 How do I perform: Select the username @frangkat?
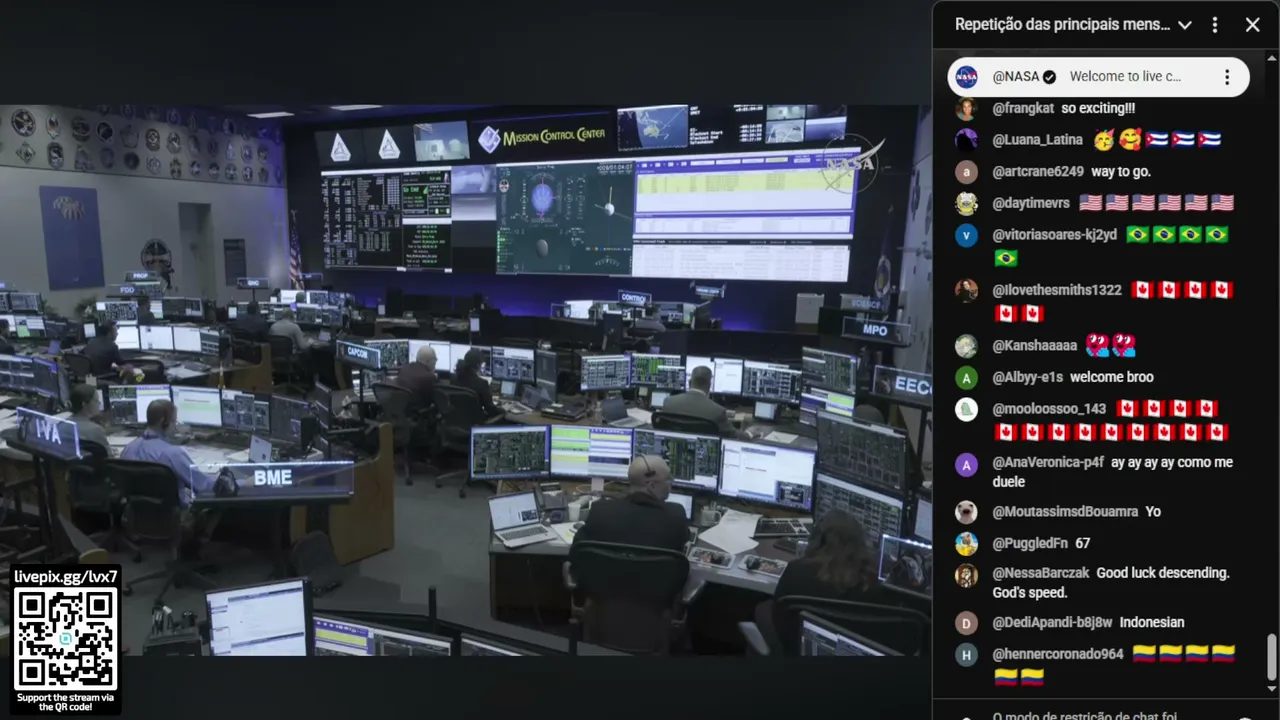[x=1023, y=108]
